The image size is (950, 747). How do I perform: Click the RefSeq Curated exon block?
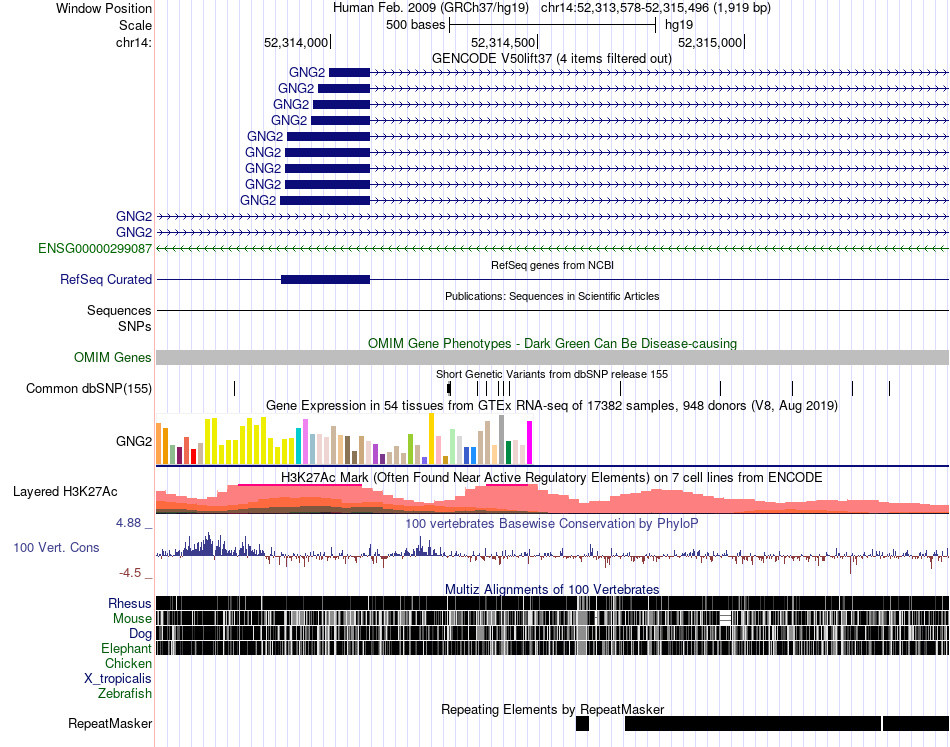coord(325,279)
